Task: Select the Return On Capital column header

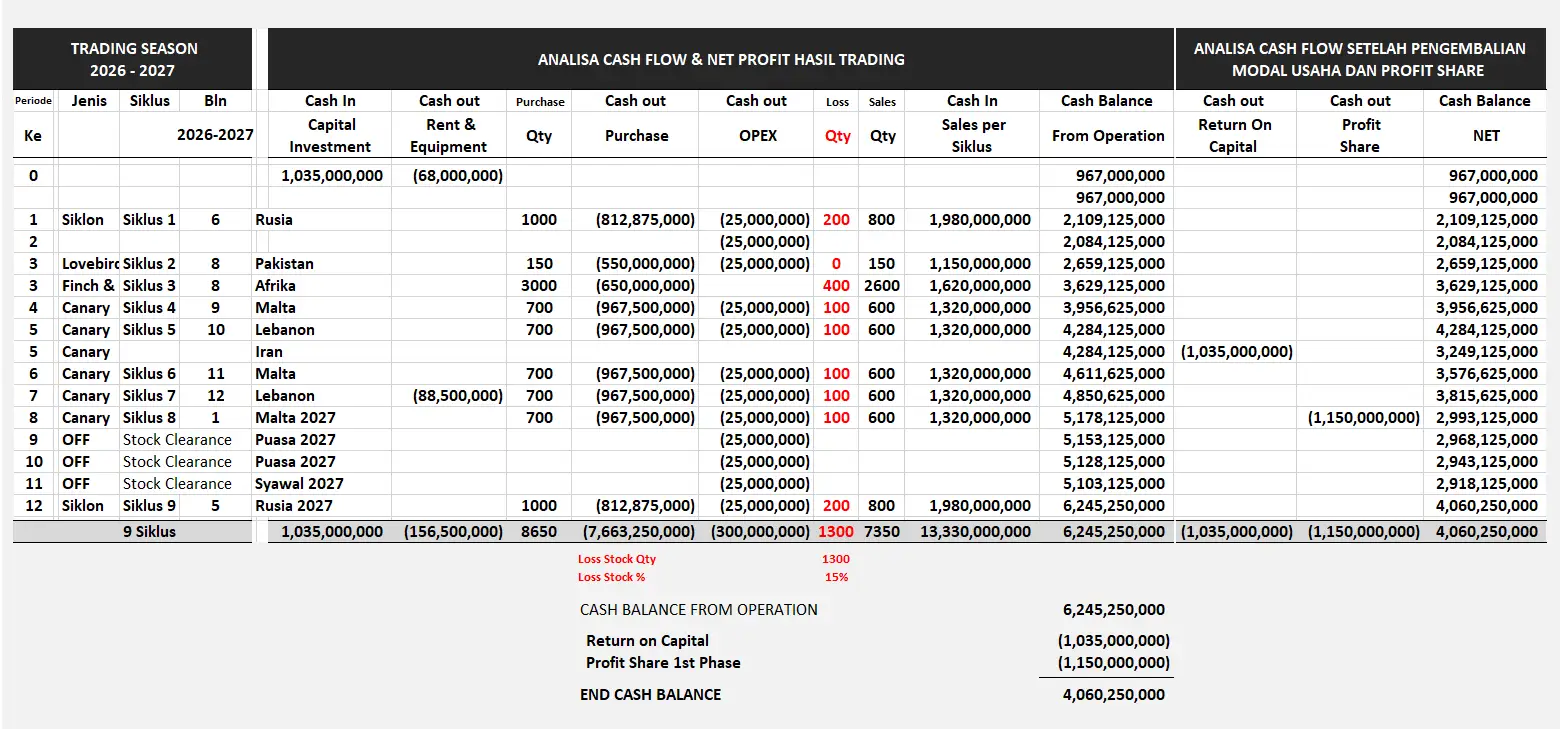Action: (x=1235, y=135)
